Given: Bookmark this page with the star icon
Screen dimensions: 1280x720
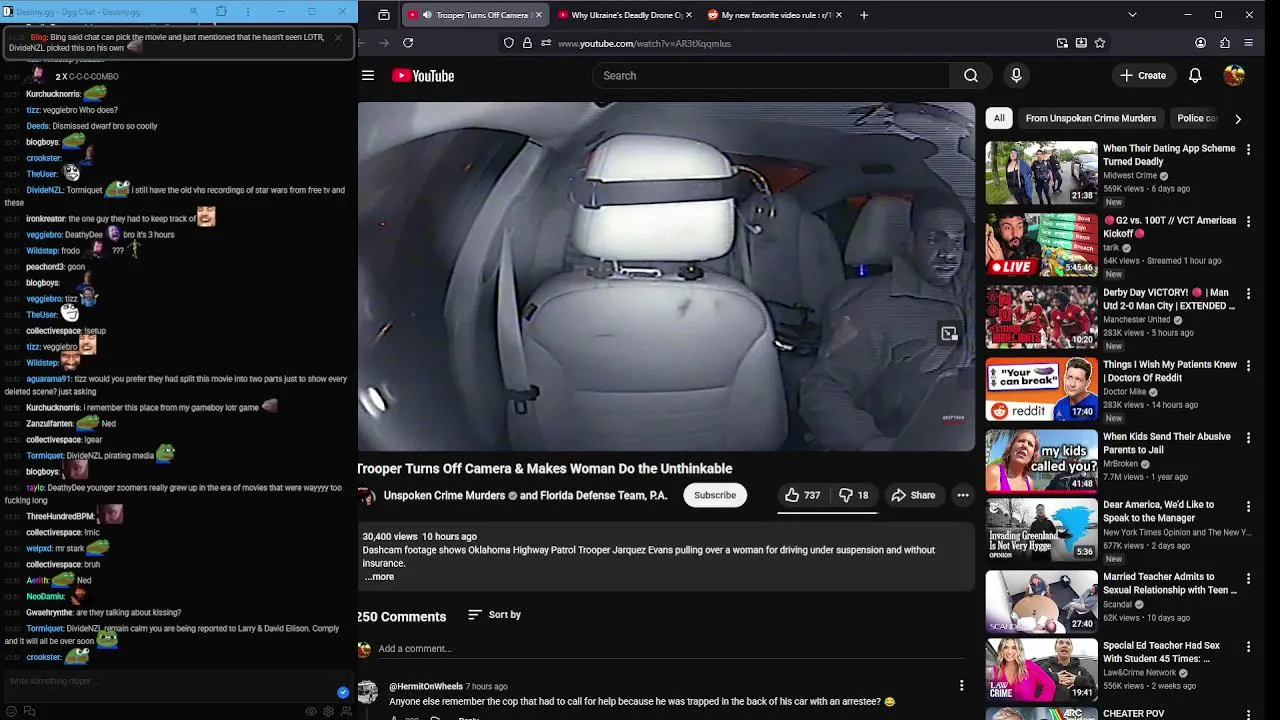Looking at the screenshot, I should 1100,43.
